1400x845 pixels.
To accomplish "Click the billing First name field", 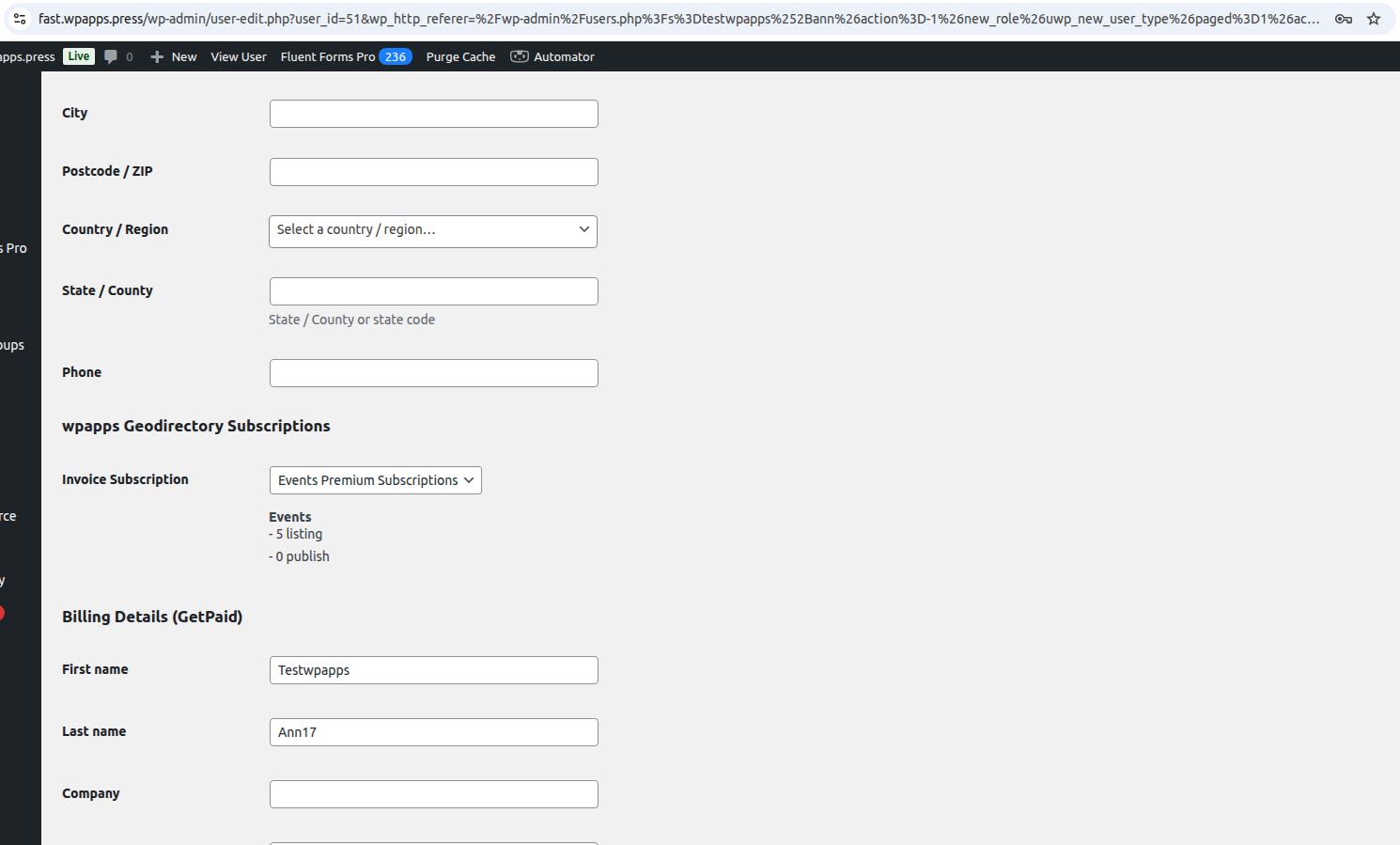I will 433,670.
